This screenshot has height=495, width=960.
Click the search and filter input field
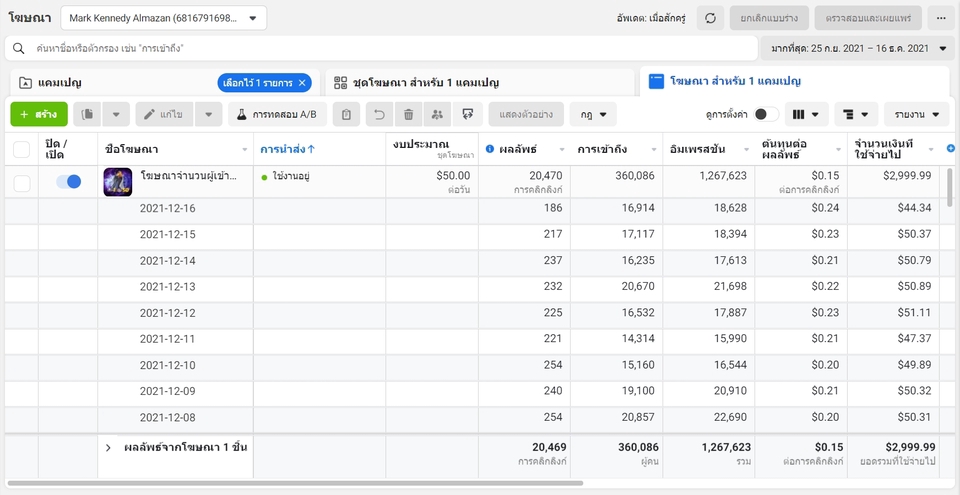tap(381, 48)
